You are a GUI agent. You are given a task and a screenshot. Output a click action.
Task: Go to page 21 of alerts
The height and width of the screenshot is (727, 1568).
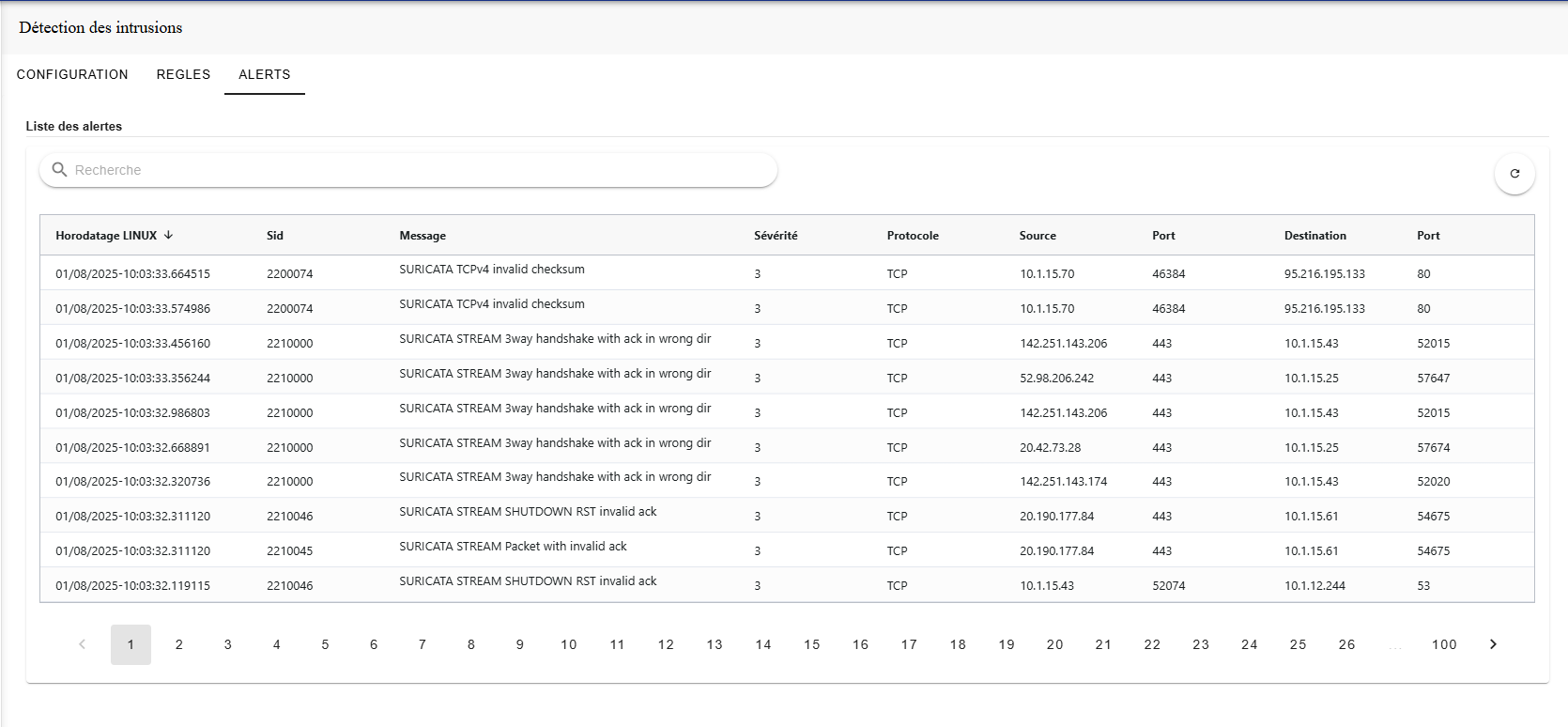tap(1103, 644)
